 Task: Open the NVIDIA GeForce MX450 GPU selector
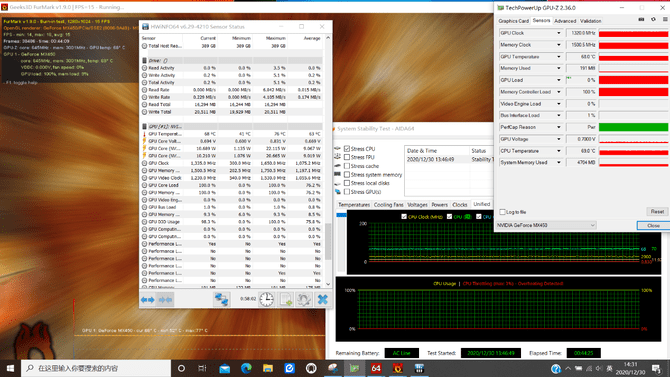(546, 225)
